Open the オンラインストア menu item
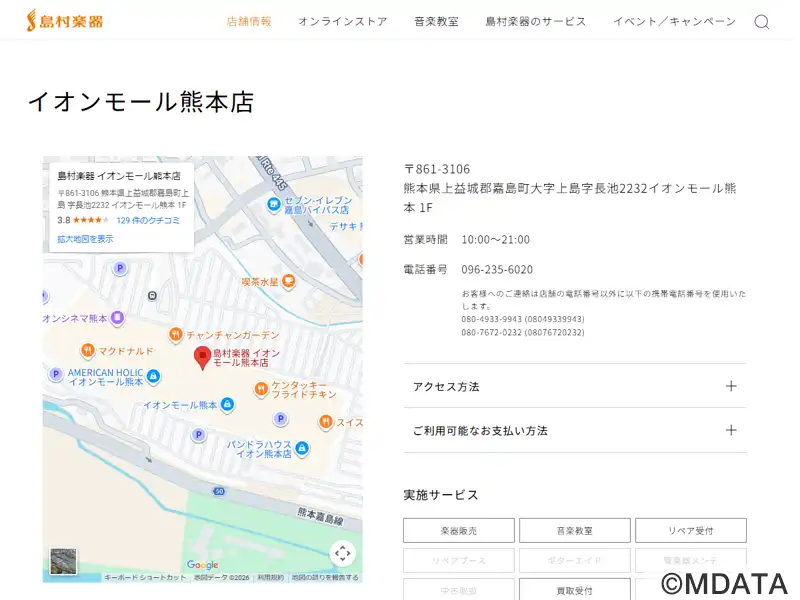800x600 pixels. pyautogui.click(x=342, y=21)
